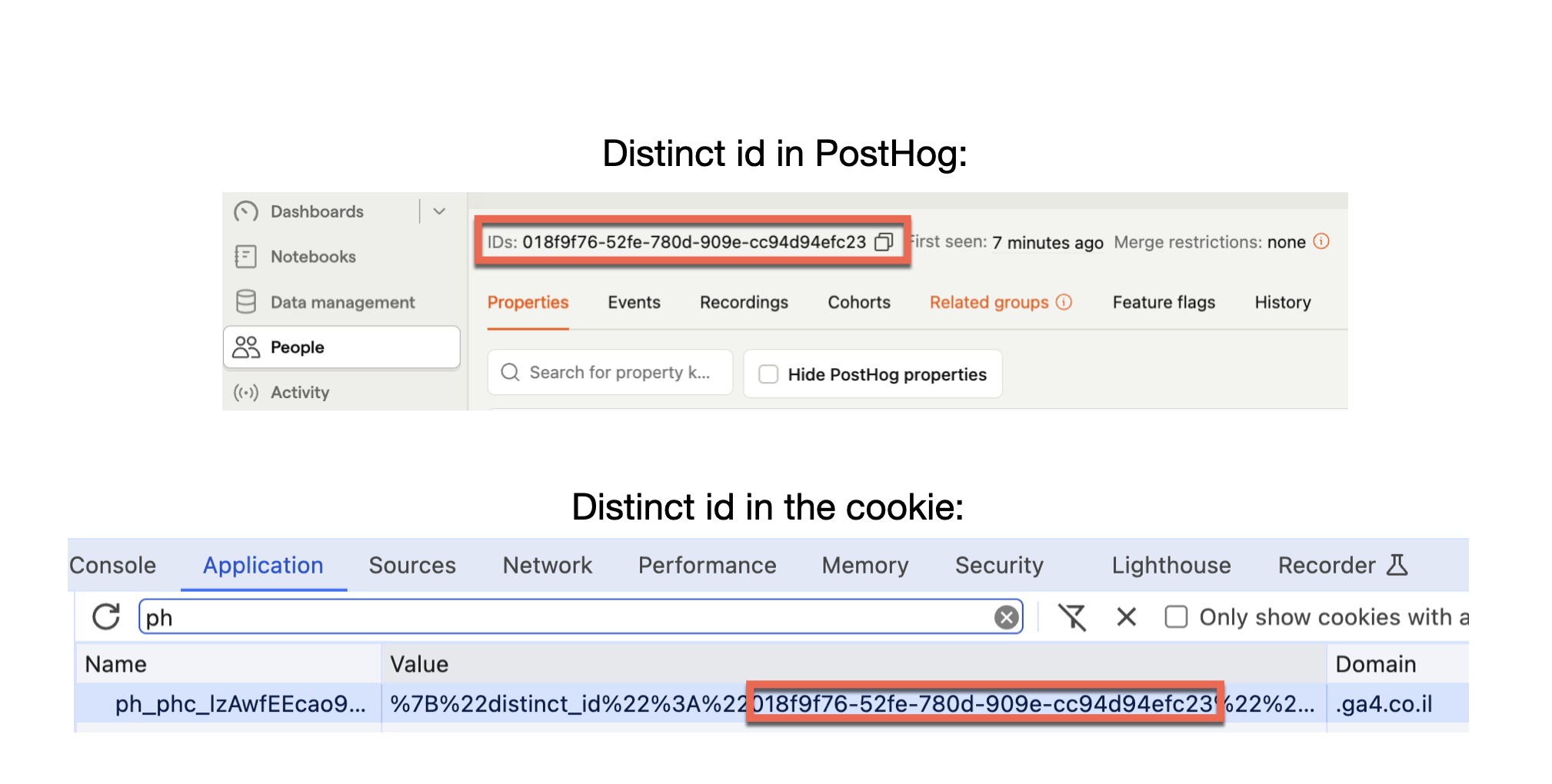Toggle Hide PostHog properties checkbox
1552x784 pixels.
(768, 374)
